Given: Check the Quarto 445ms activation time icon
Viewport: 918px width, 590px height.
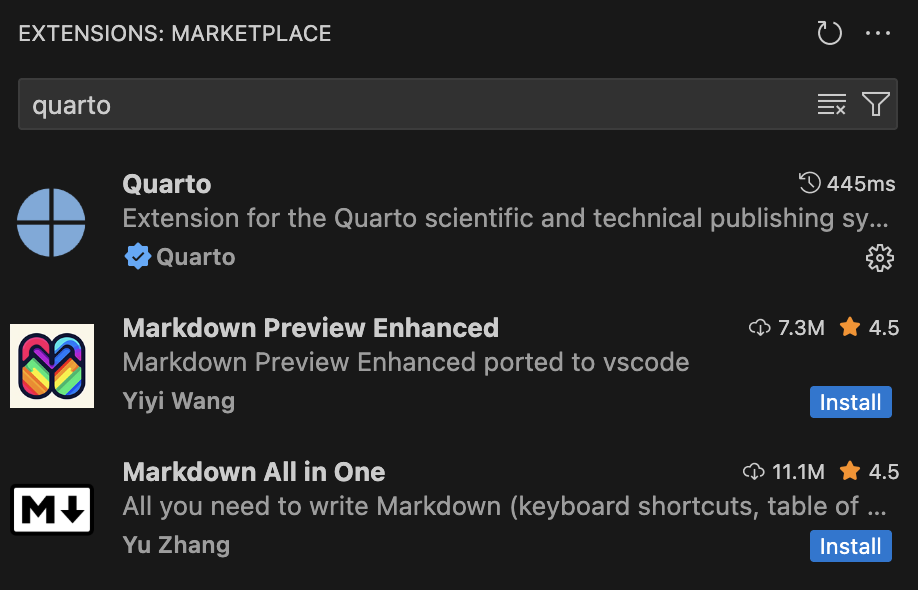Looking at the screenshot, I should (x=810, y=183).
